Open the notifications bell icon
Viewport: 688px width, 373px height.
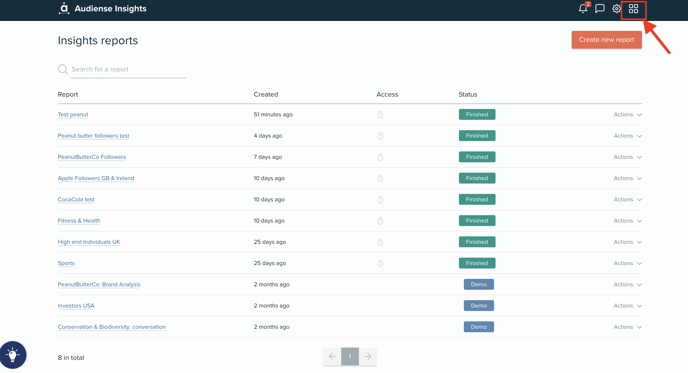[583, 8]
